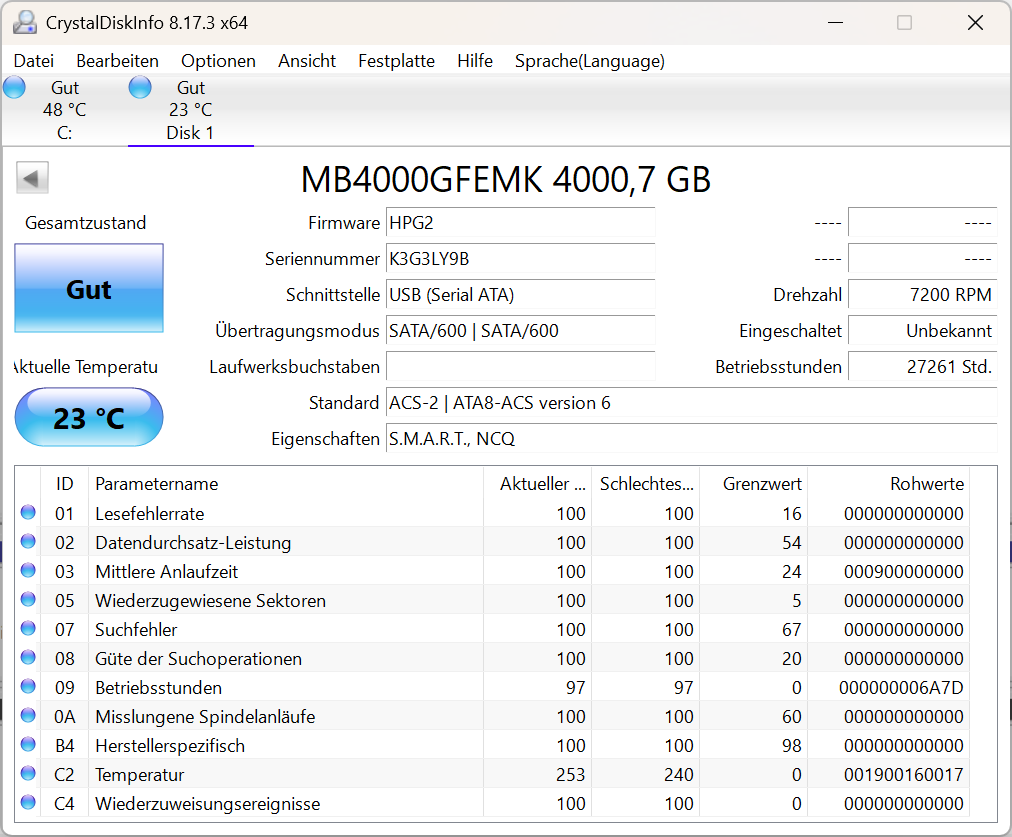Click the Gesamtzustand label
Image resolution: width=1012 pixels, height=837 pixels.
pyautogui.click(x=86, y=223)
